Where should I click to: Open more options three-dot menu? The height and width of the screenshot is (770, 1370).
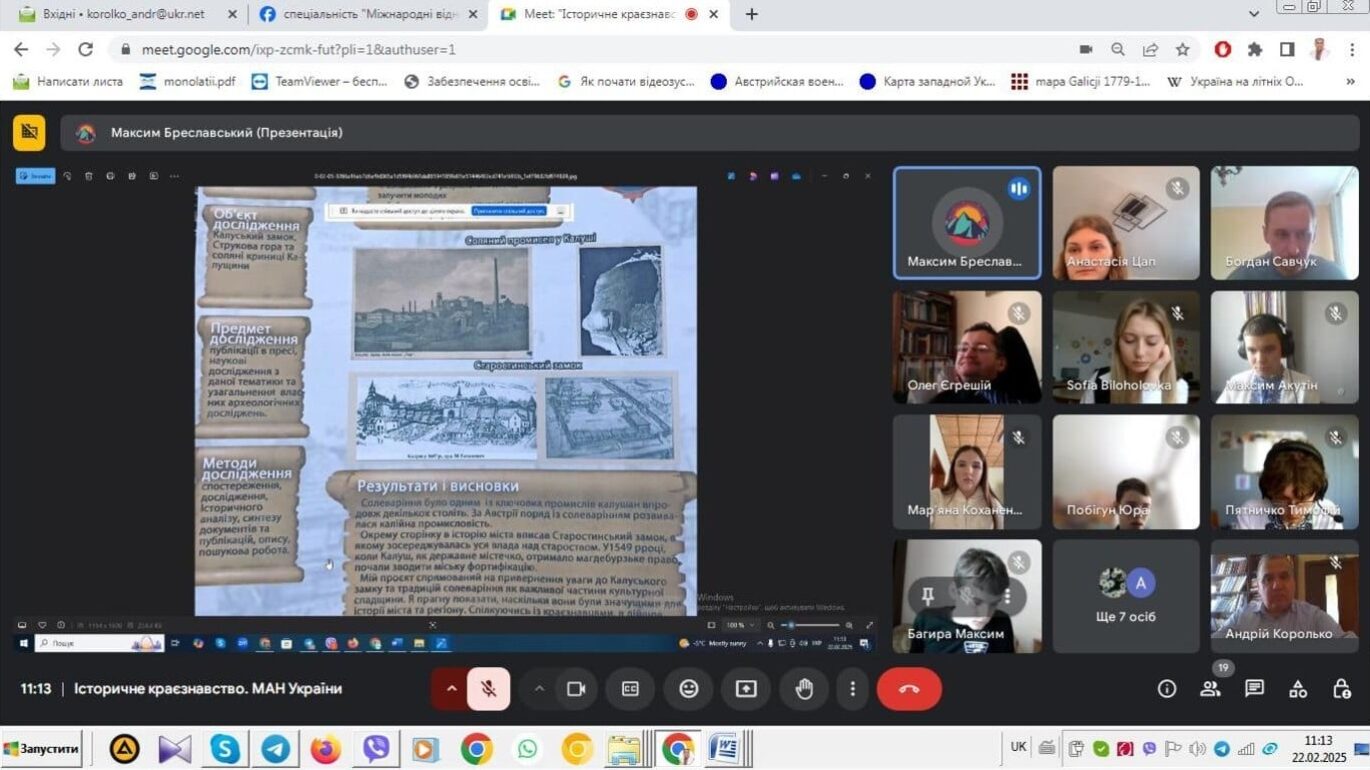(x=852, y=689)
